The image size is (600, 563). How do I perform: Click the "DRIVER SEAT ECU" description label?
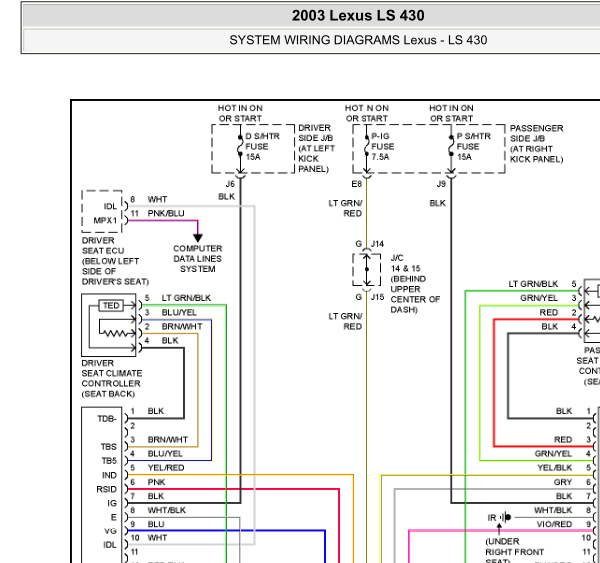pyautogui.click(x=115, y=261)
